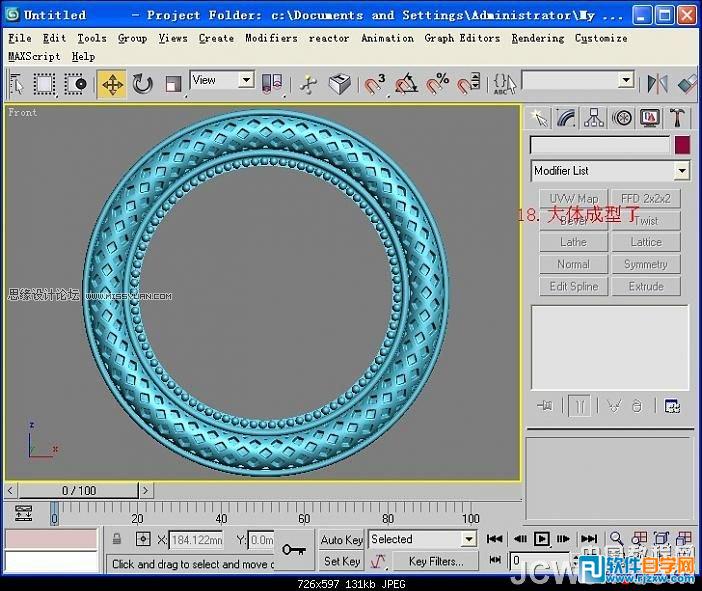
Task: Toggle the Angle Snap button
Action: pyautogui.click(x=407, y=84)
